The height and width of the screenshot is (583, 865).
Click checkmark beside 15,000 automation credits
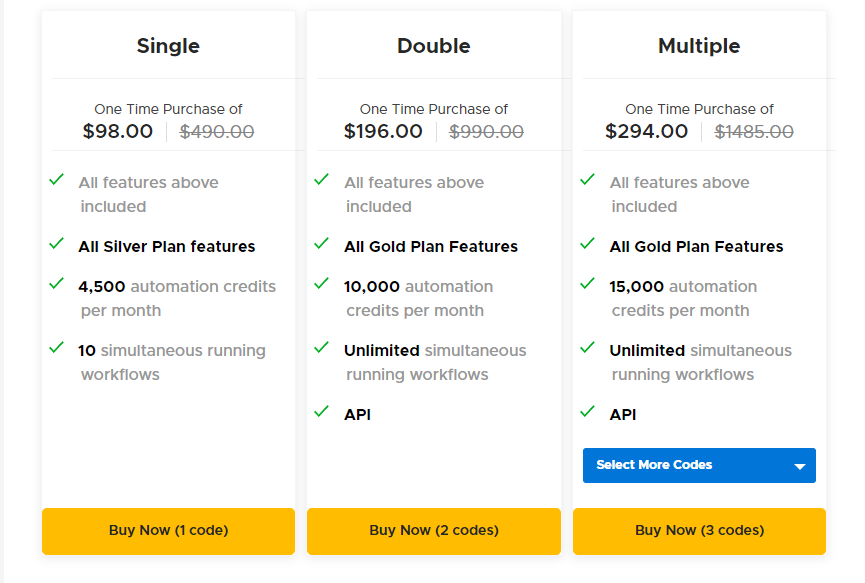coord(587,284)
